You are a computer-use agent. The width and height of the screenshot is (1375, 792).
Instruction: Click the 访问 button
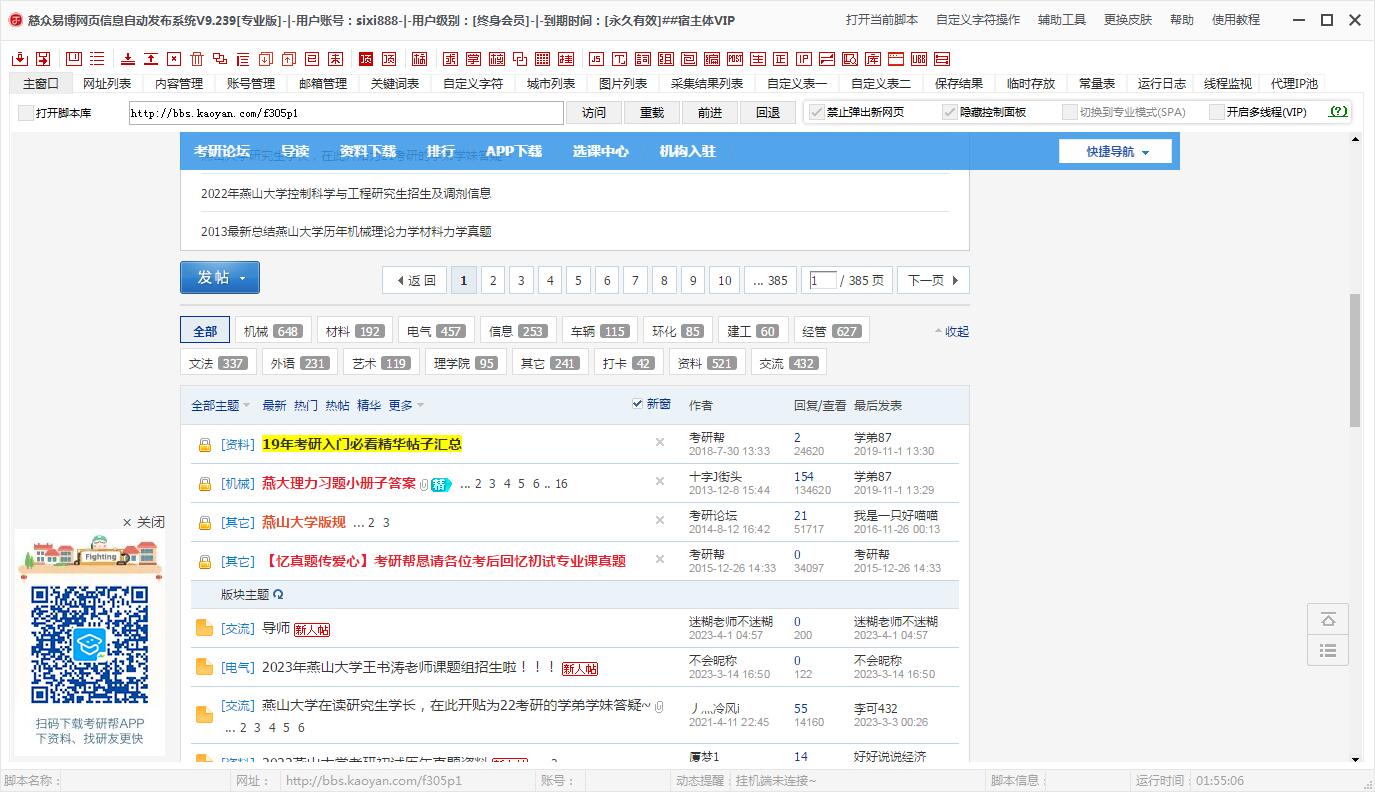(x=594, y=113)
